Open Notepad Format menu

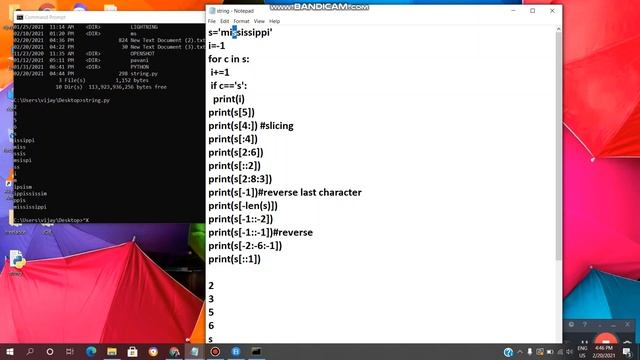241,21
